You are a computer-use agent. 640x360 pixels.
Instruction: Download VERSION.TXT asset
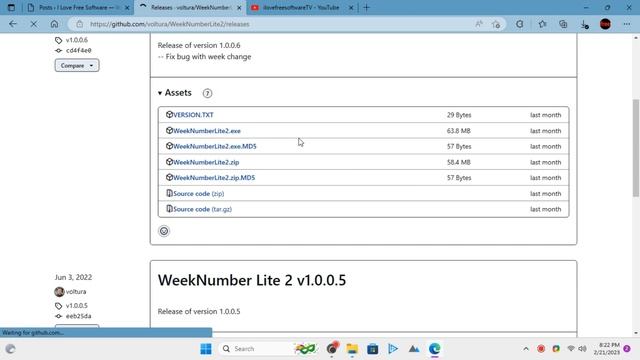(193, 115)
